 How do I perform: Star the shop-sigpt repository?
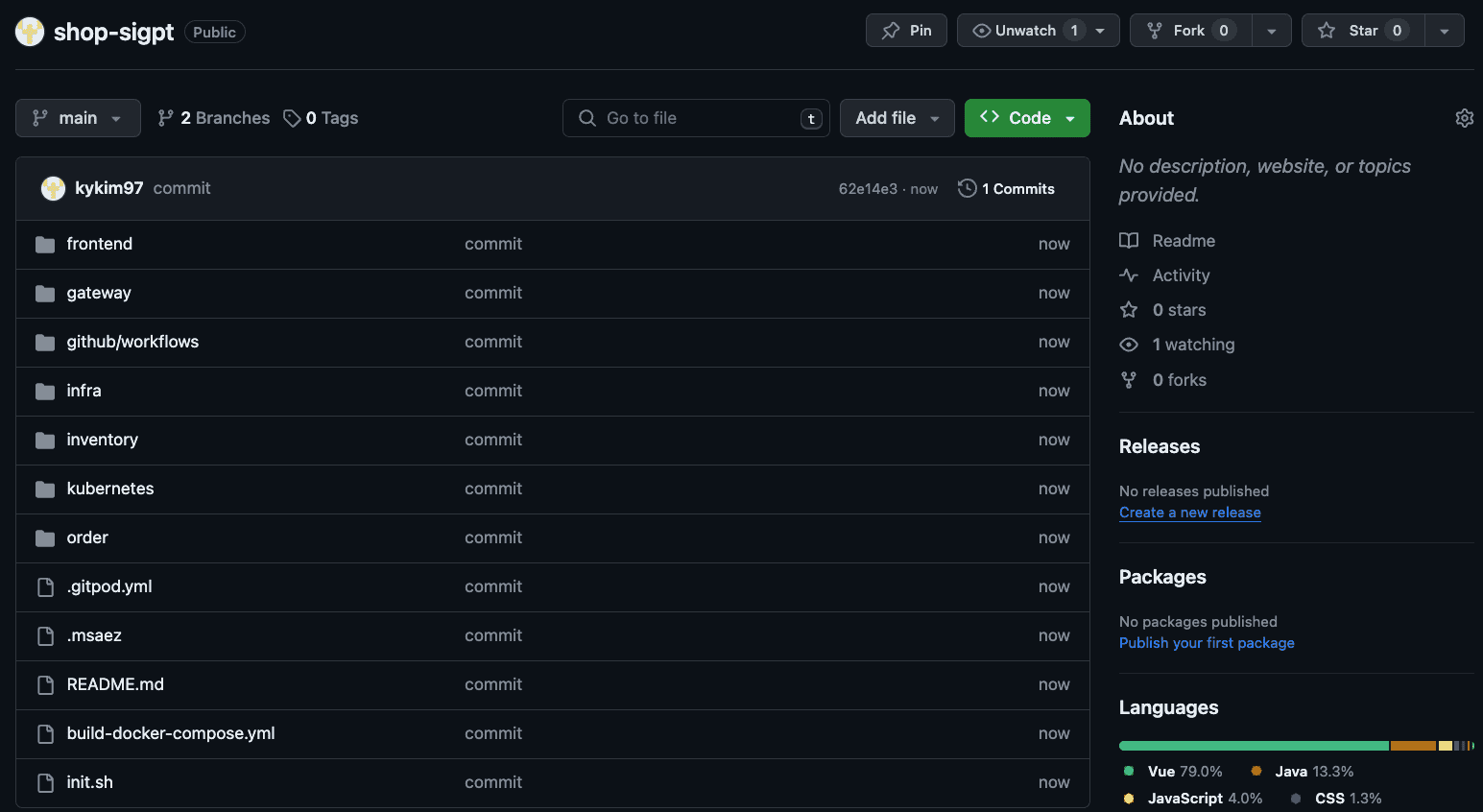click(1363, 31)
